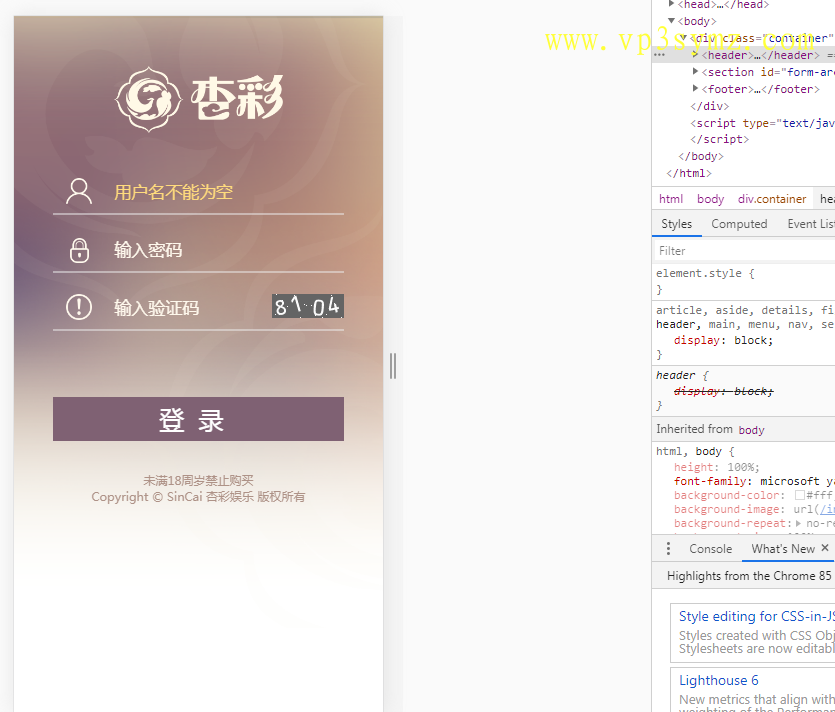Click the user avatar icon beside username
The height and width of the screenshot is (712, 835).
click(x=79, y=192)
